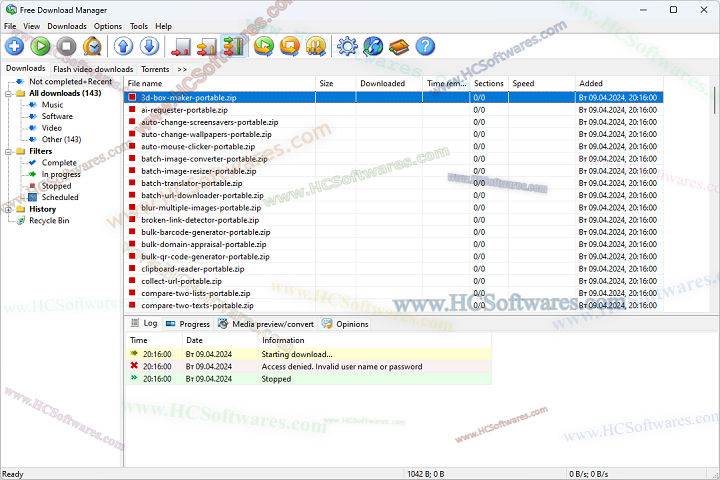Select medium traffic mode icon (two arrows)

pos(207,46)
